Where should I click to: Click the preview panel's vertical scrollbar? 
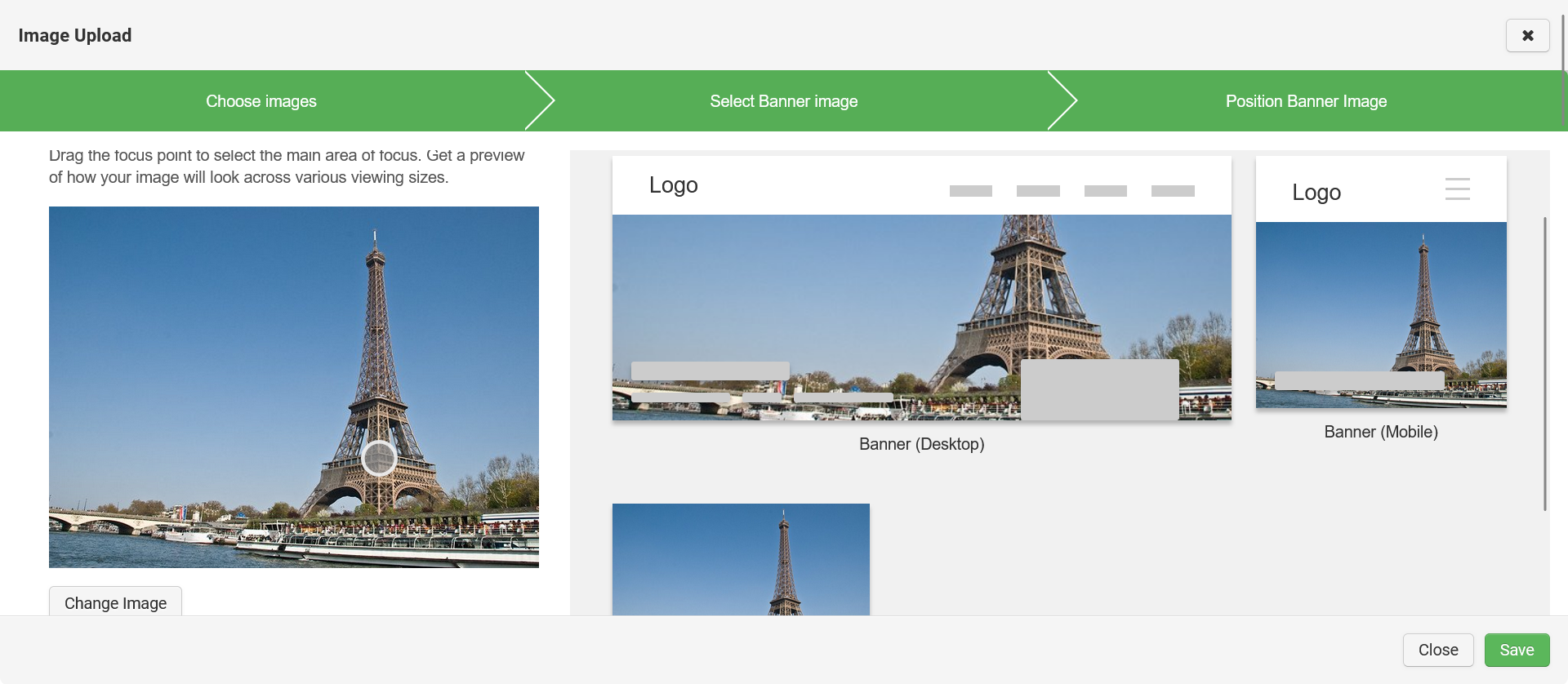1544,363
